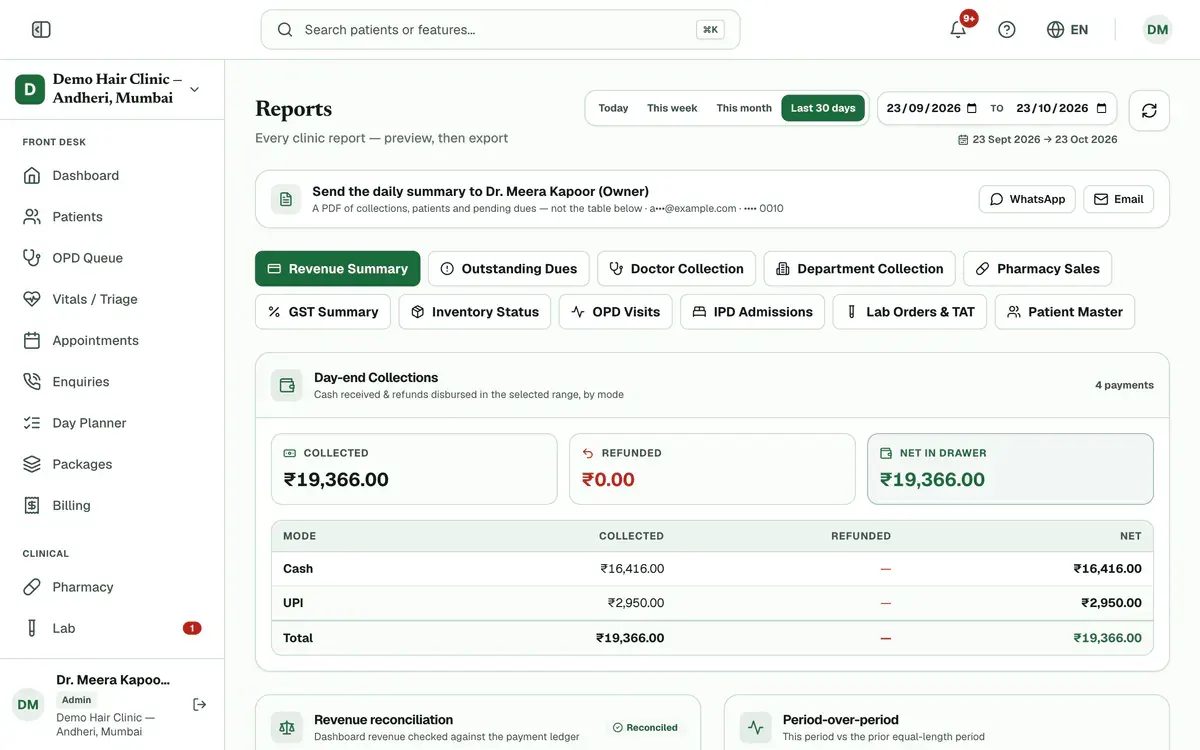The image size is (1200, 750).
Task: Click the ⌘K shortcut badge in search
Action: pyautogui.click(x=710, y=30)
